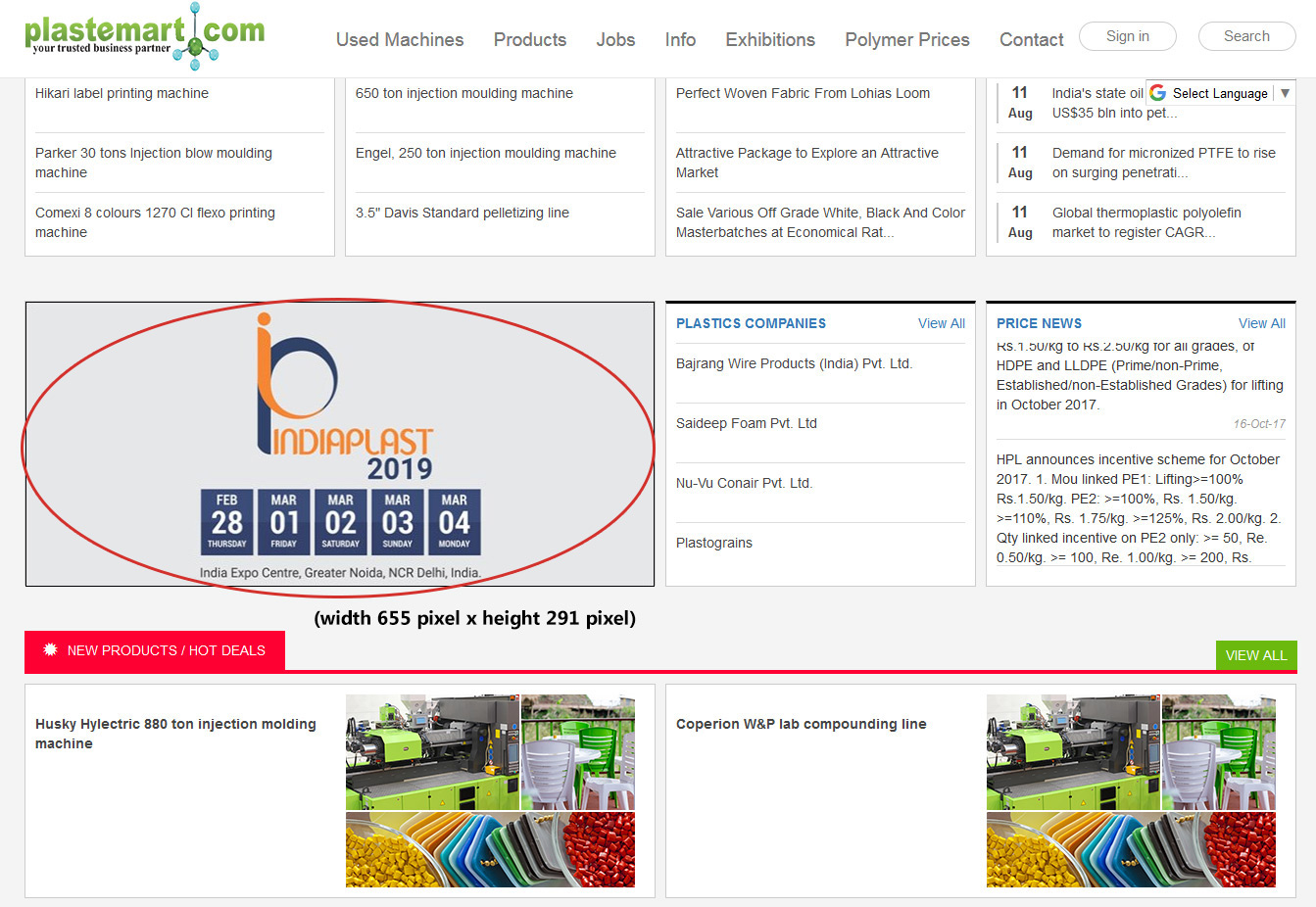Click the MAR 04 Monday date tile
The image size is (1316, 907).
point(455,522)
